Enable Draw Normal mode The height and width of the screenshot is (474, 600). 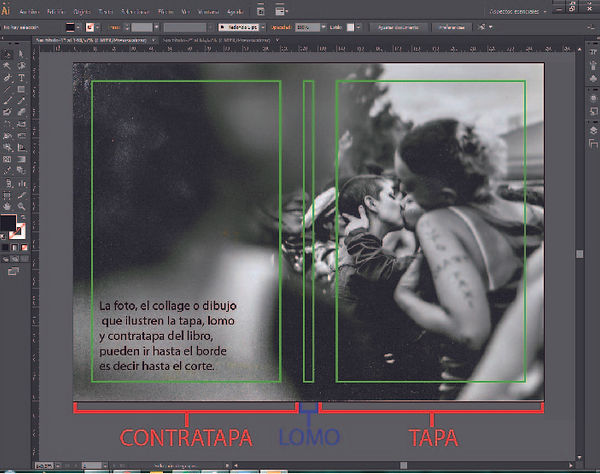[5, 259]
